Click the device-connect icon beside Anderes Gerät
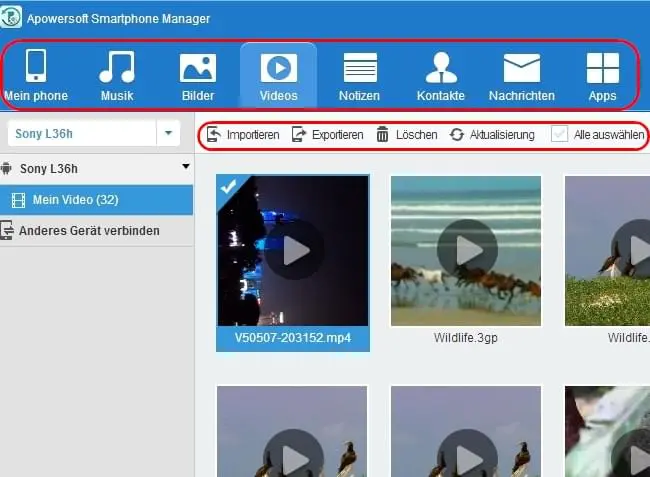650x477 pixels. point(7,231)
